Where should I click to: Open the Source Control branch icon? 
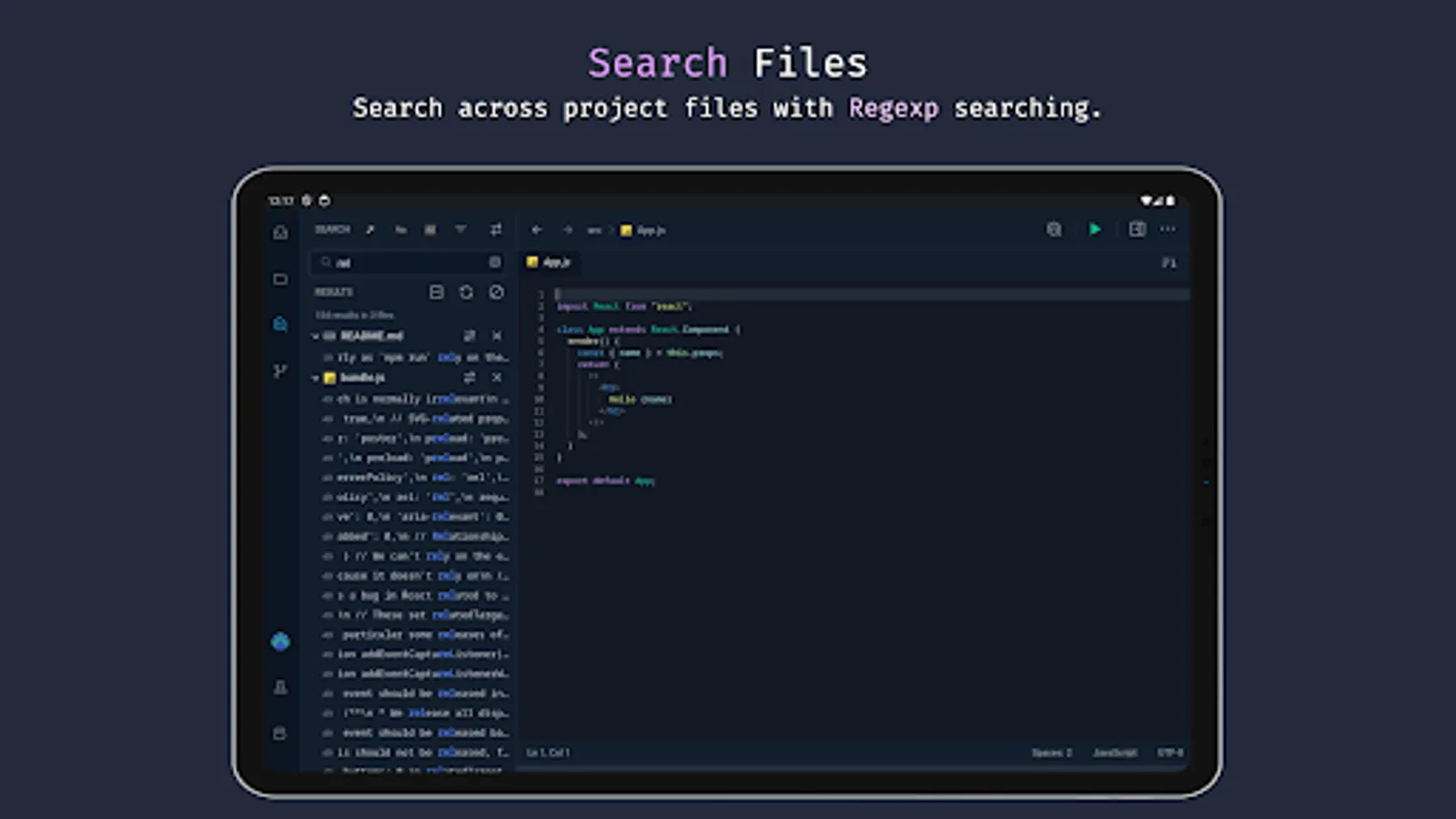[279, 370]
